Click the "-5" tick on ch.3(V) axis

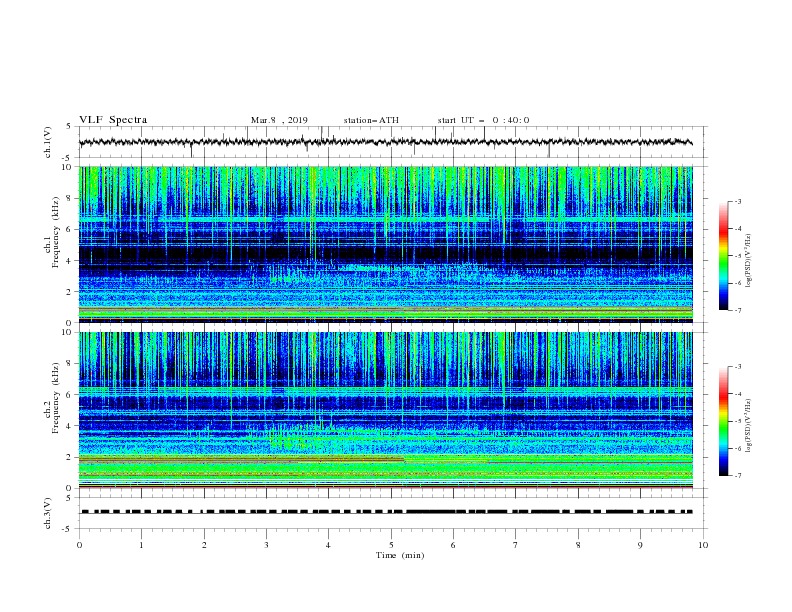pos(68,529)
